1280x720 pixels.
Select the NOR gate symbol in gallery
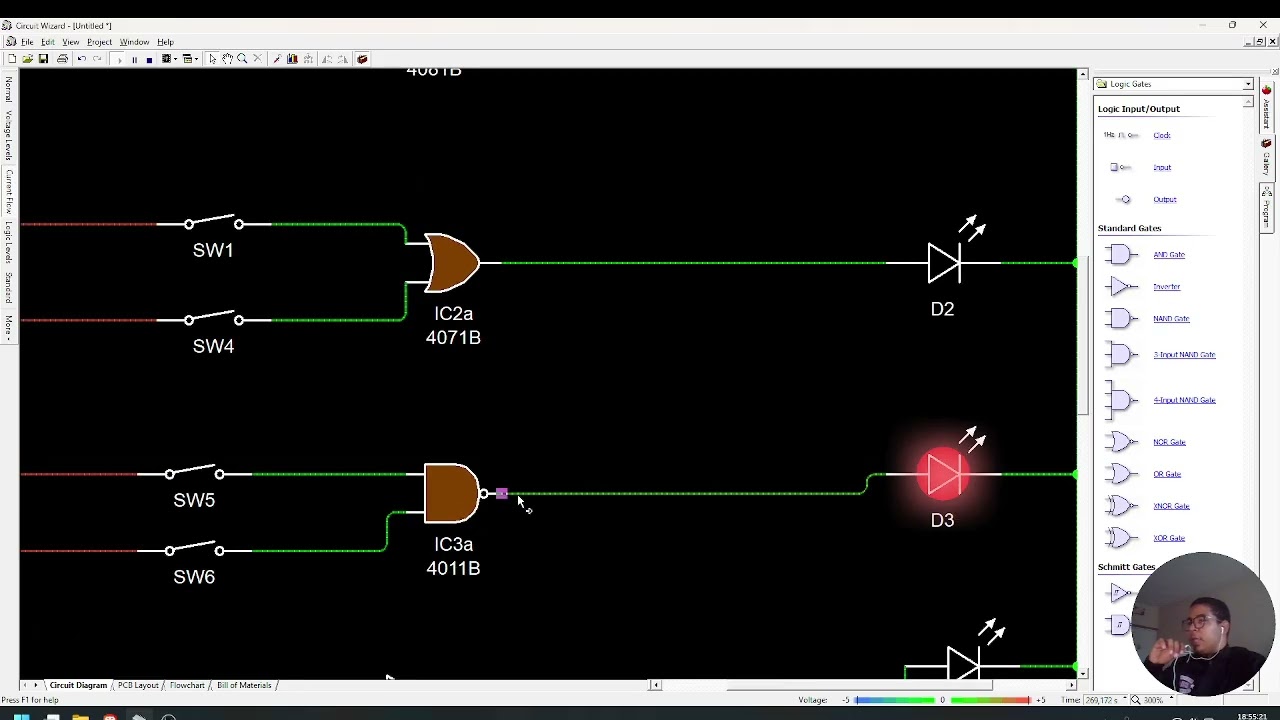click(x=1121, y=442)
